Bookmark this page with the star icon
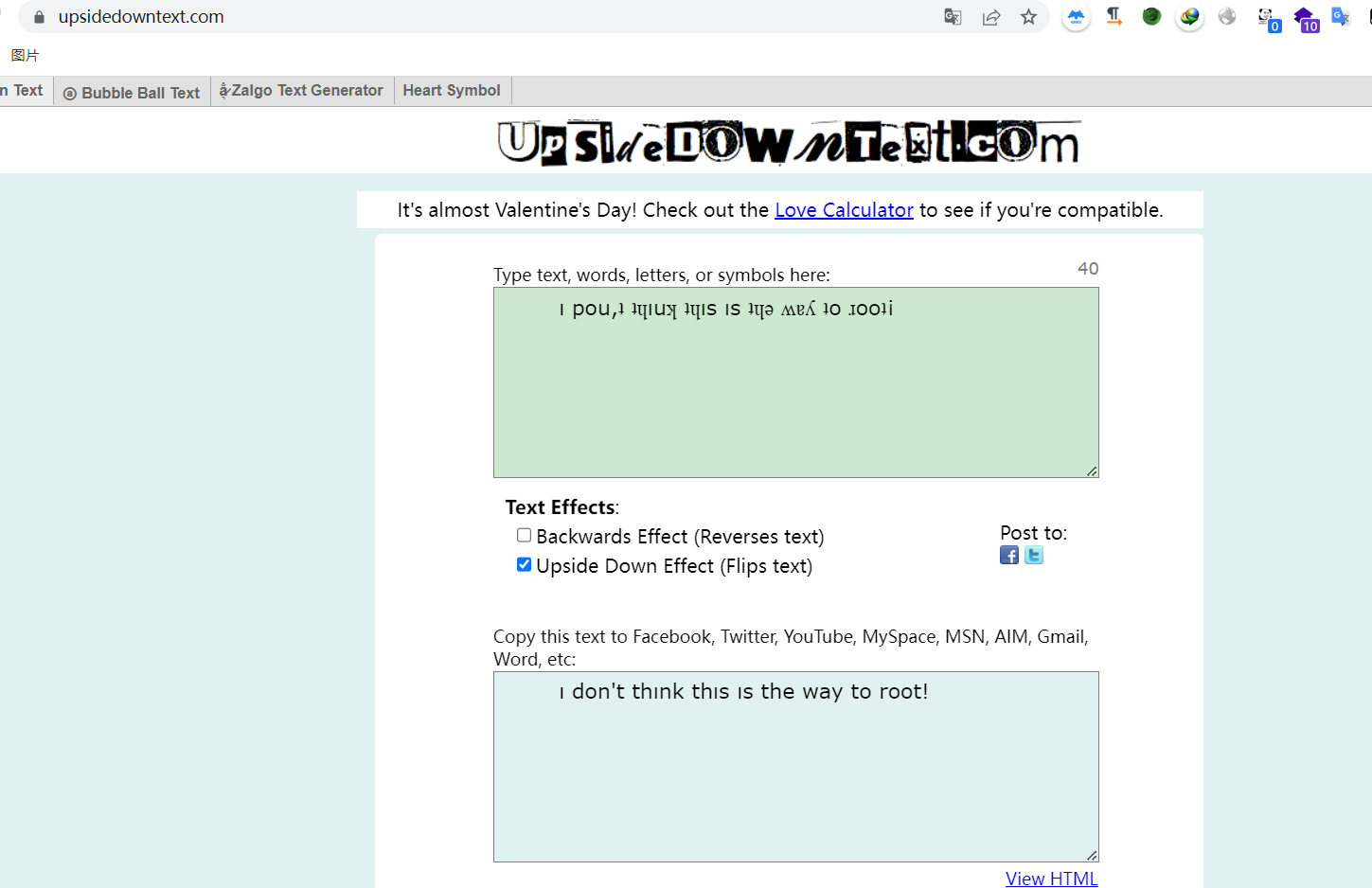Image resolution: width=1372 pixels, height=888 pixels. [1029, 17]
